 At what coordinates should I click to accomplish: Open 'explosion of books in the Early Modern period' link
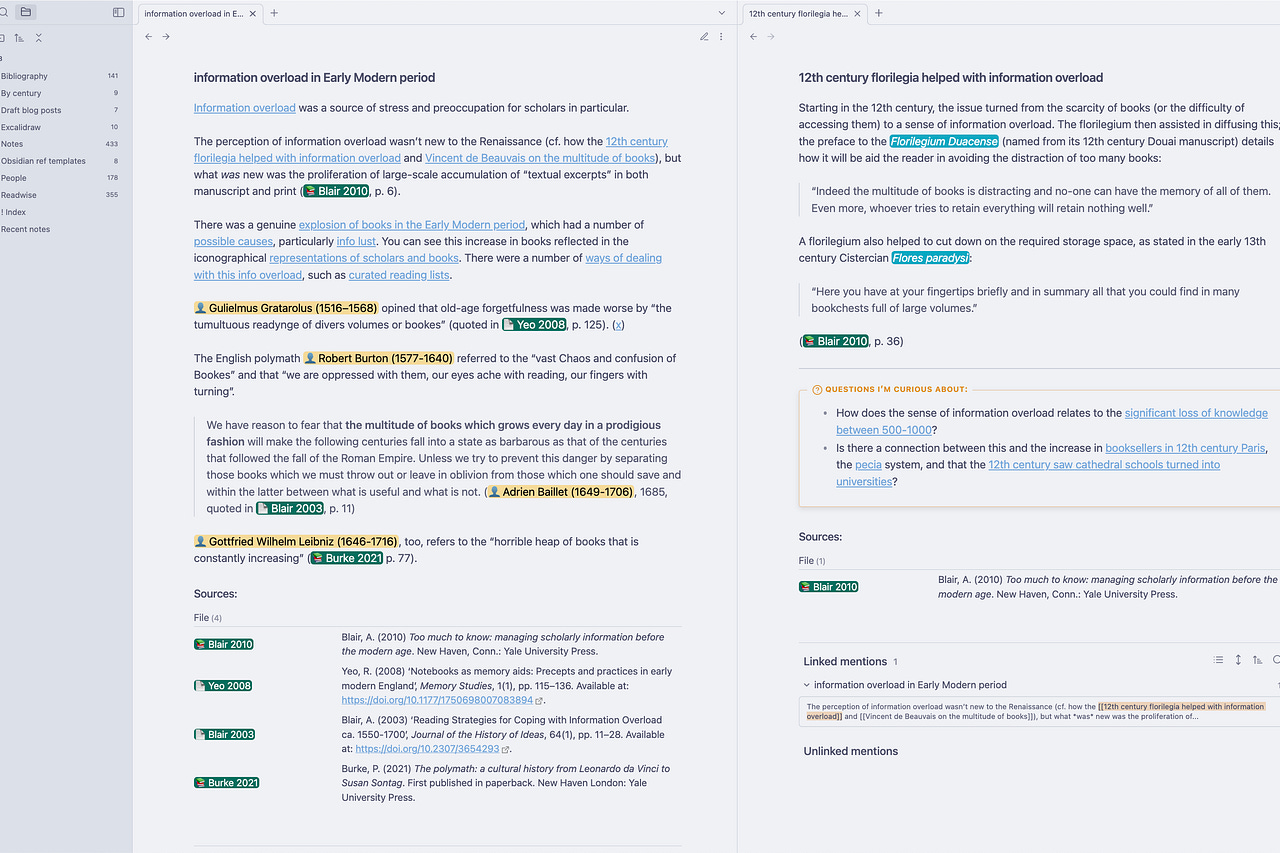coord(412,225)
